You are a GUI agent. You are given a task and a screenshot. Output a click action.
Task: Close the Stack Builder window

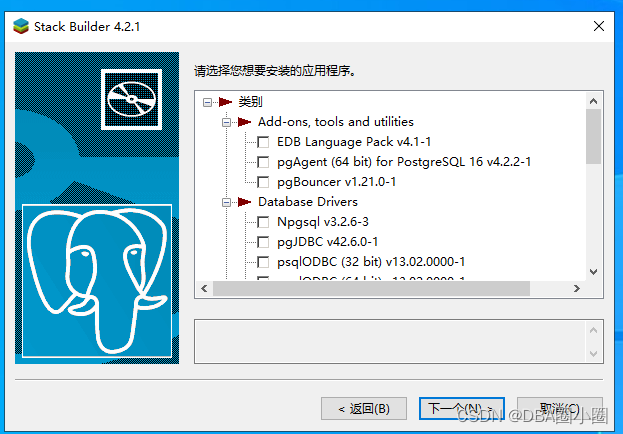coord(599,26)
